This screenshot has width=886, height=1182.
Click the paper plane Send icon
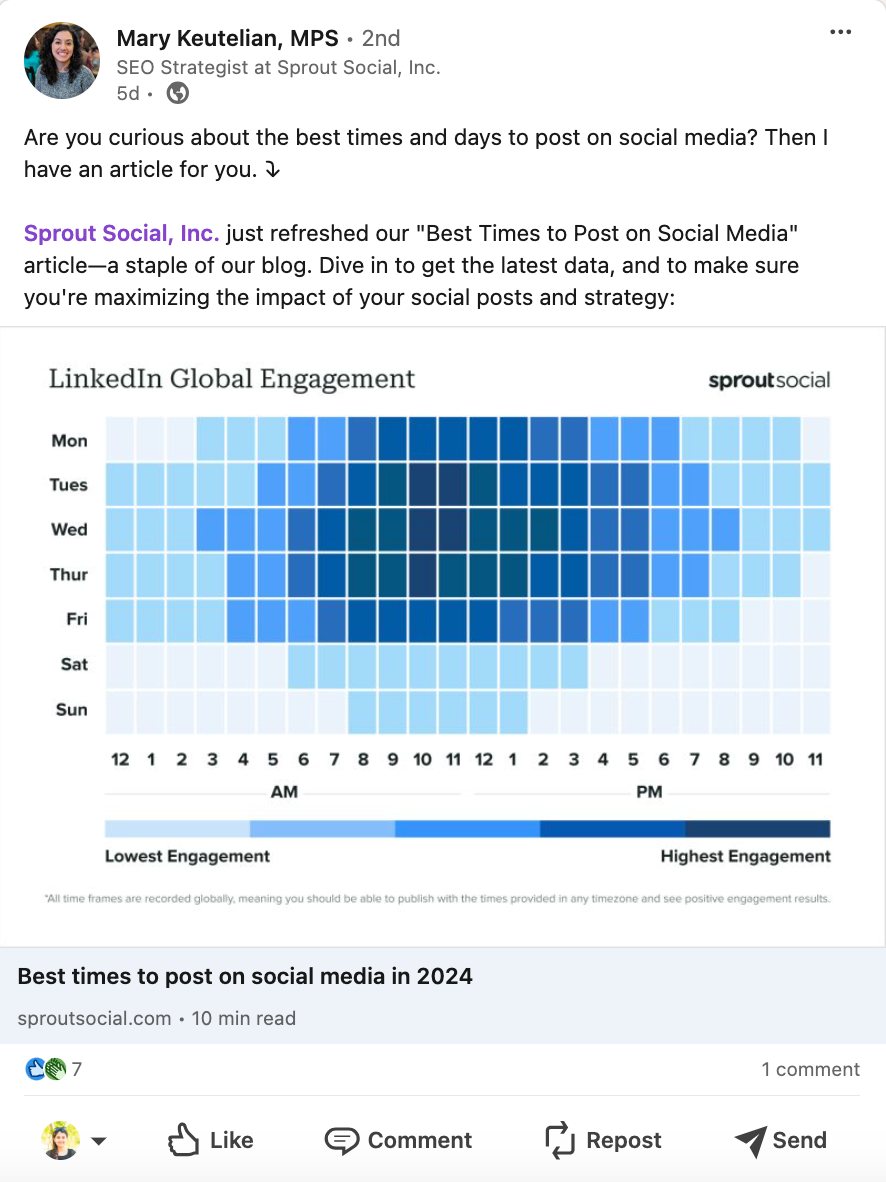[750, 1141]
